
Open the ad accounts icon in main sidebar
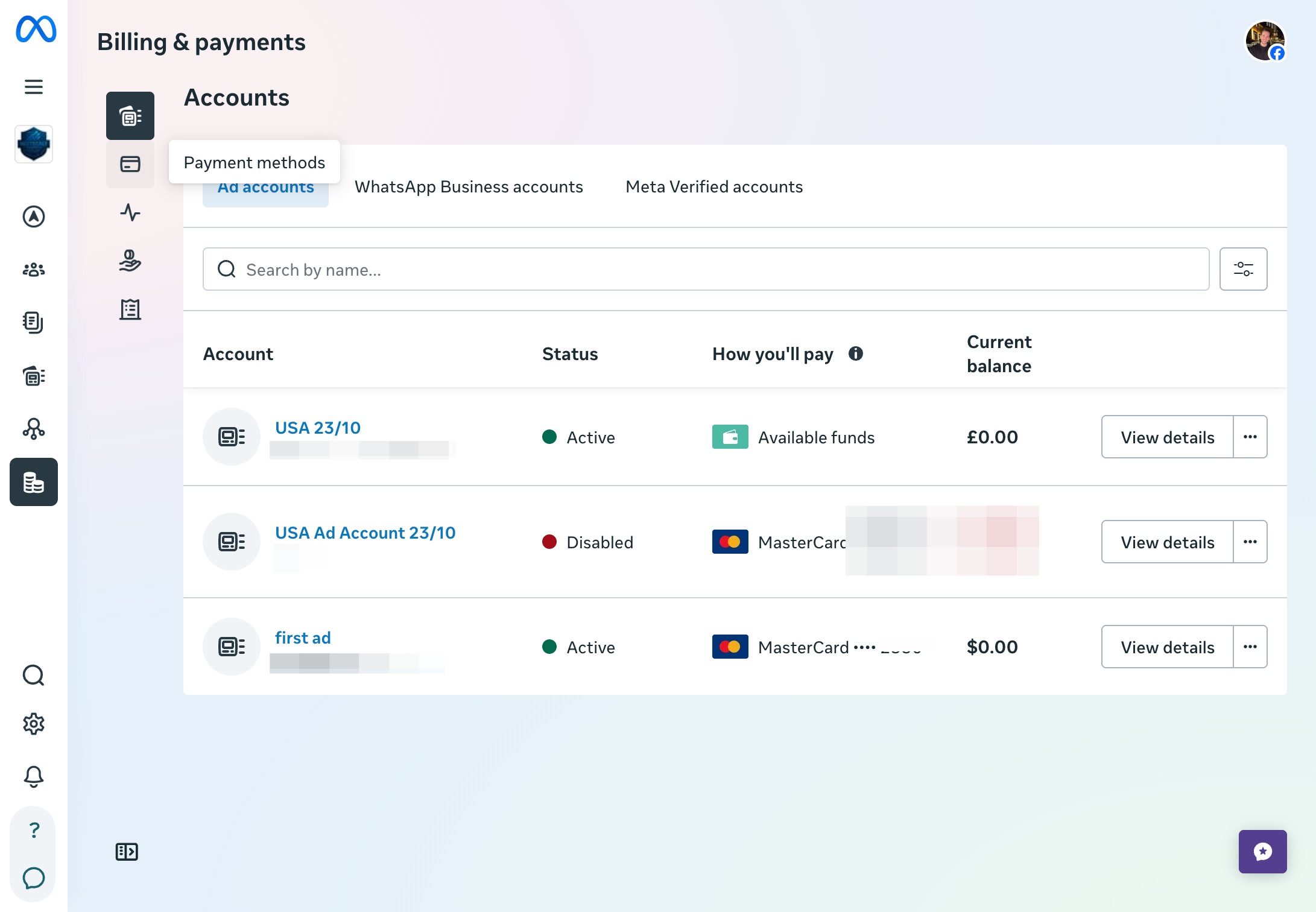[x=34, y=376]
